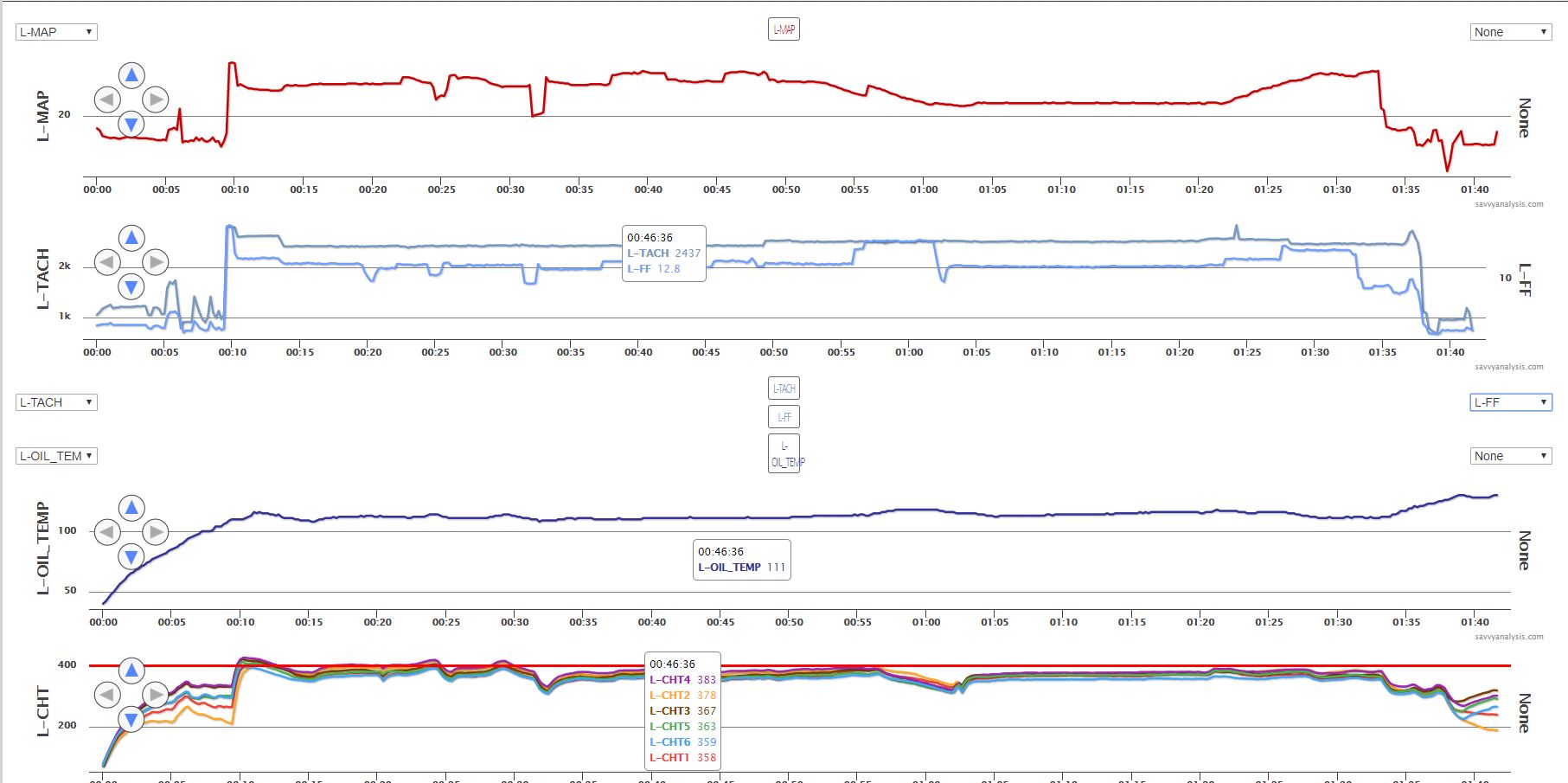Click down arrow on L-TACH chart

131,286
